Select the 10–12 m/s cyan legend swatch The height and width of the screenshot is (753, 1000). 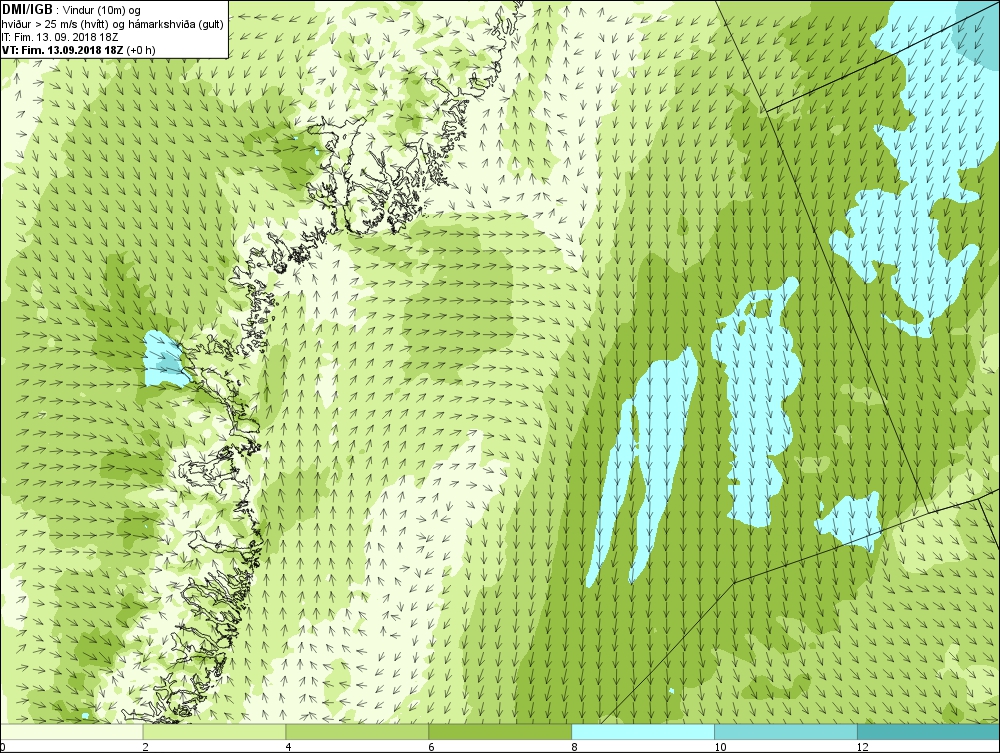786,731
